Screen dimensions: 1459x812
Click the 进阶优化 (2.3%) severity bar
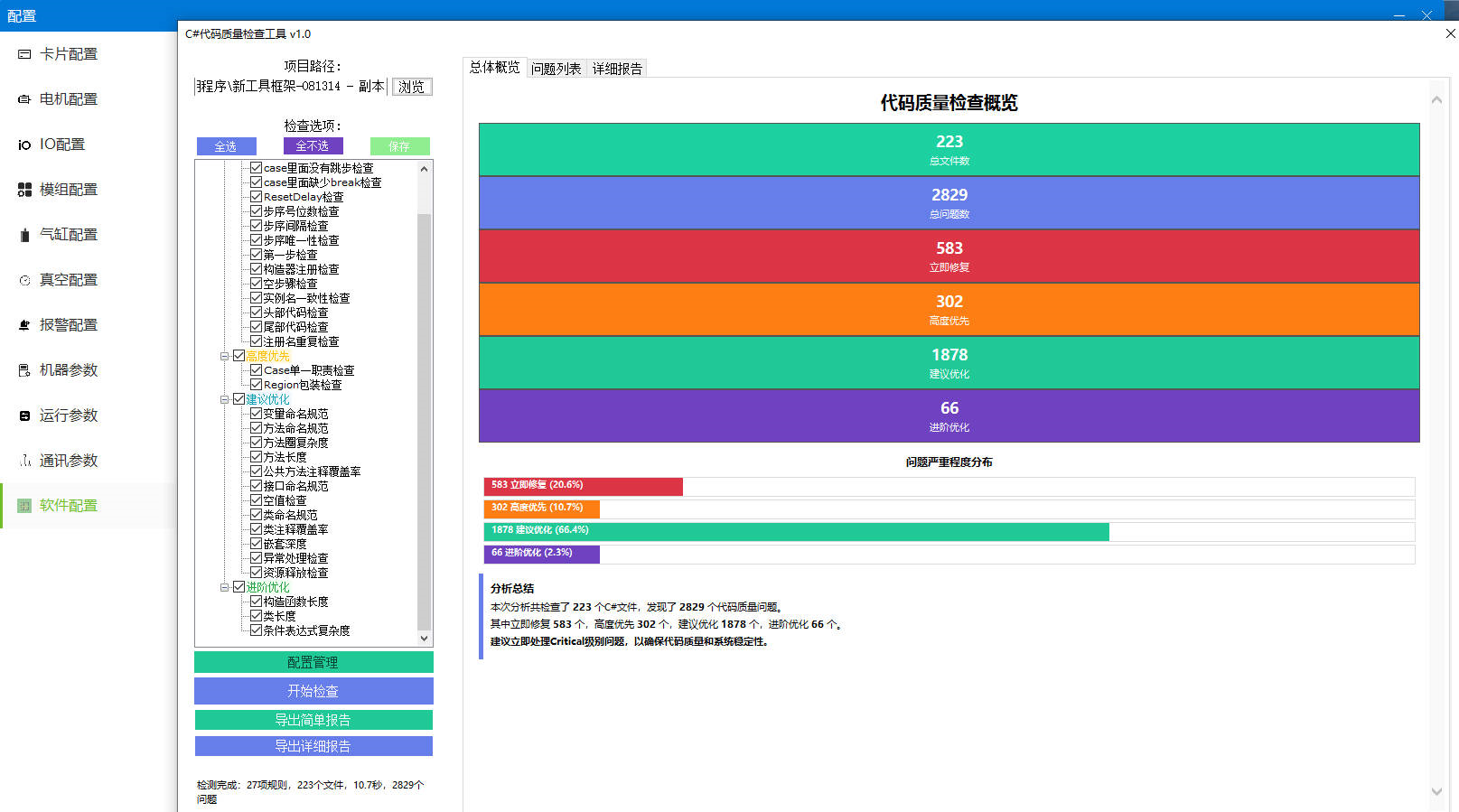542,554
